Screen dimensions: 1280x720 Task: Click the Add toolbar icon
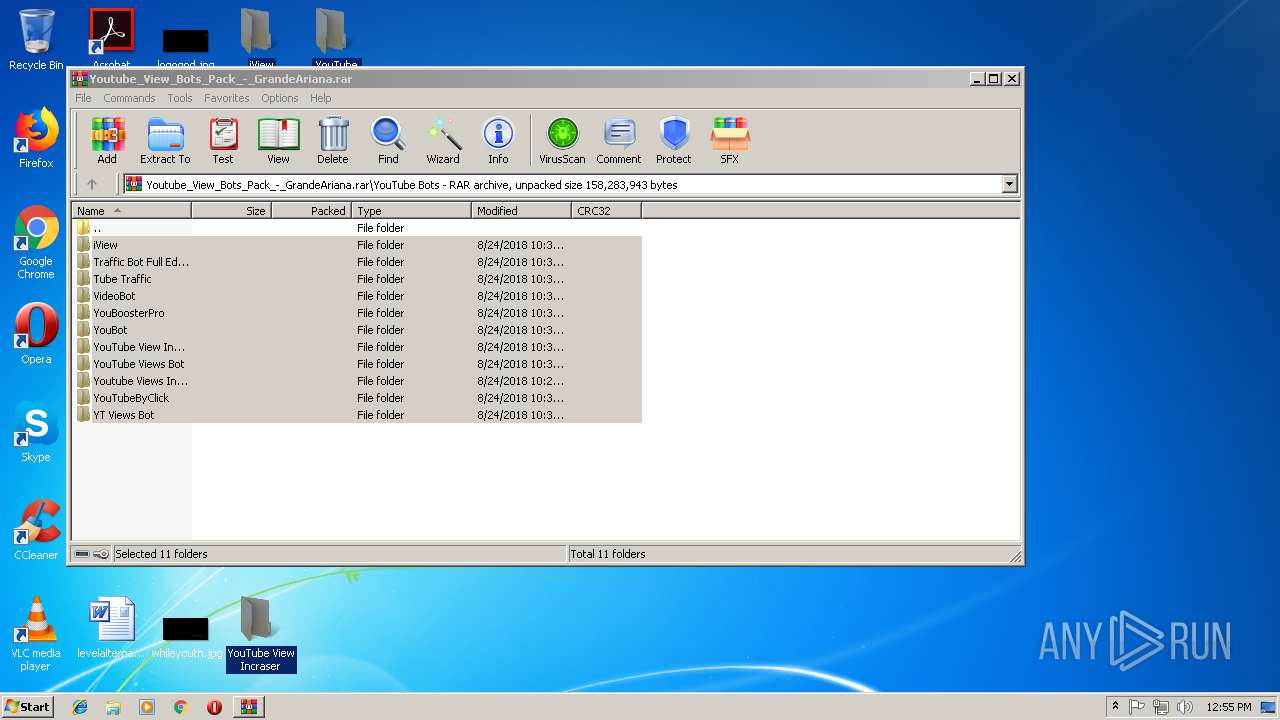click(x=107, y=141)
